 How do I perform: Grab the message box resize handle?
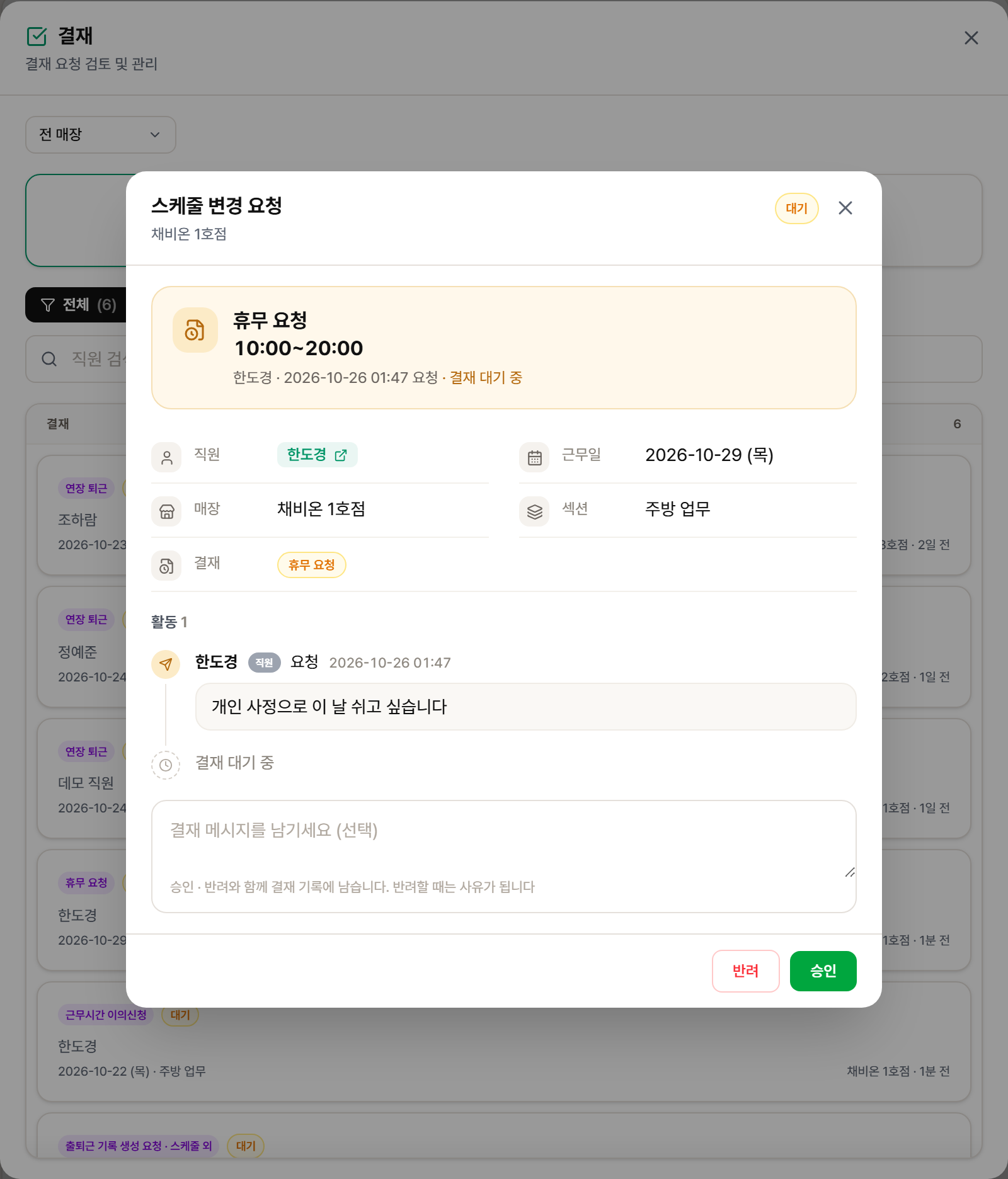point(849,872)
